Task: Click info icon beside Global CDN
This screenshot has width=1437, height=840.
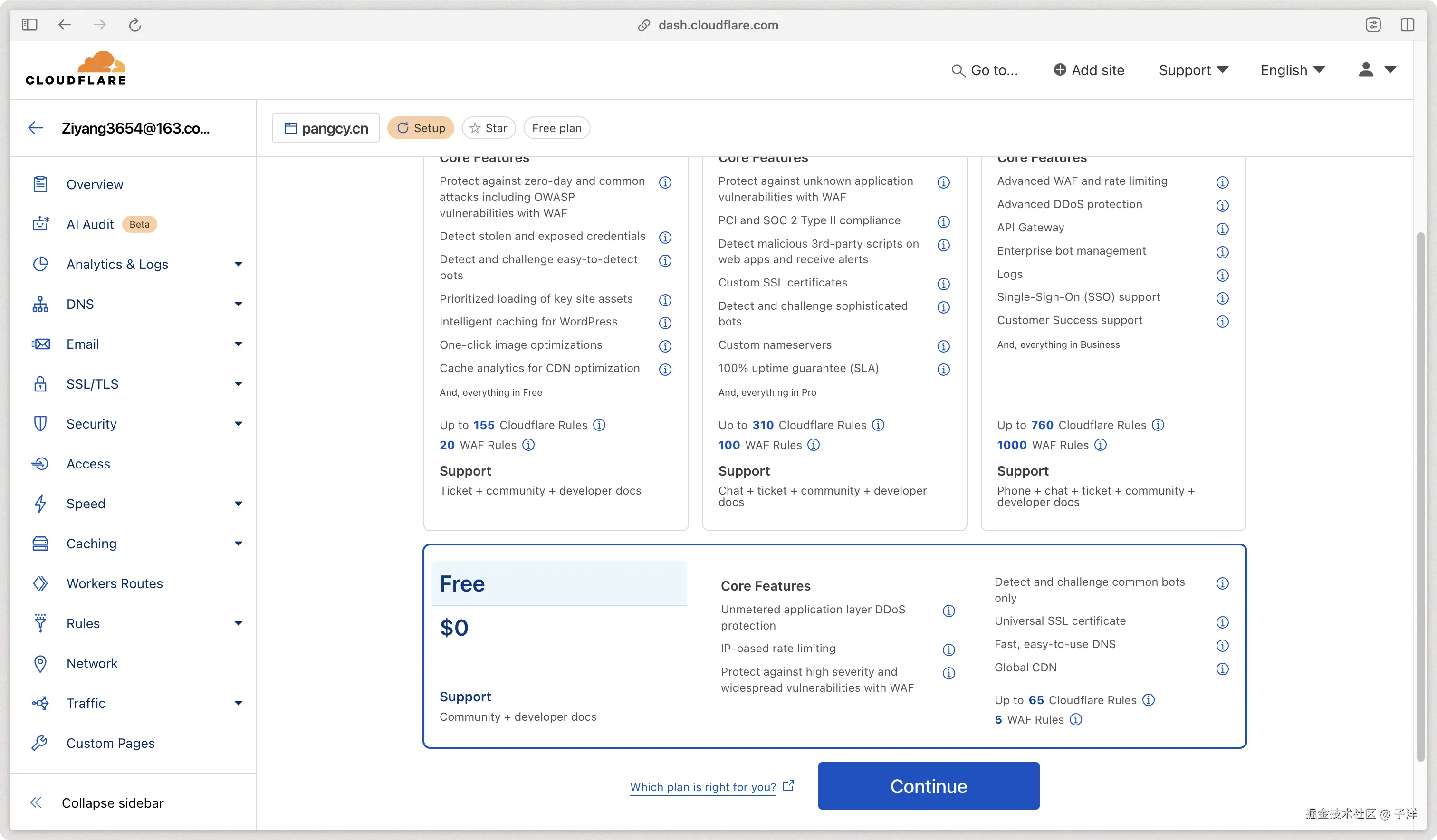Action: pyautogui.click(x=1222, y=668)
